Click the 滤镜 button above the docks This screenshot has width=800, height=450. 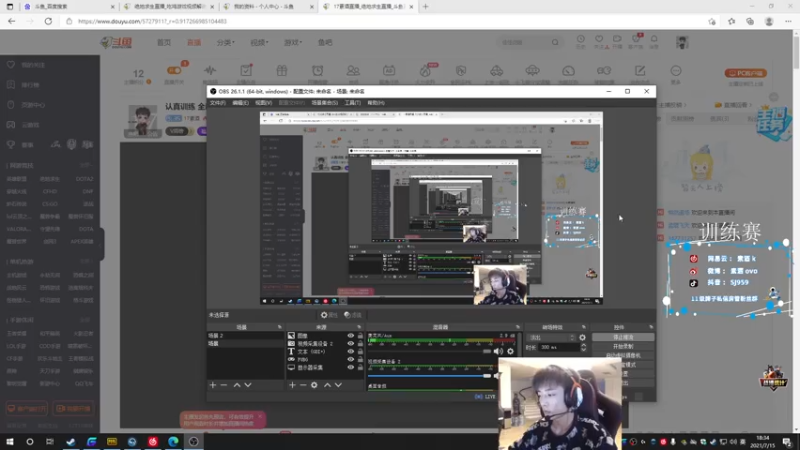click(353, 315)
